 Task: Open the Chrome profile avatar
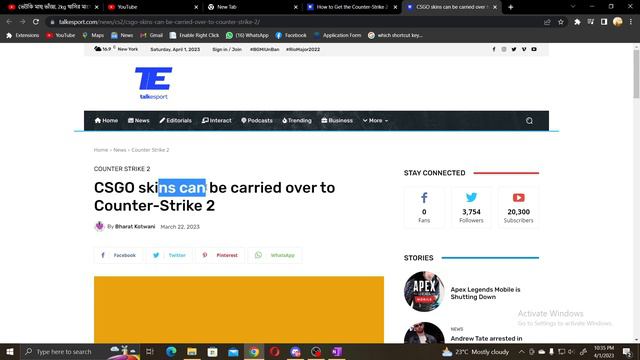[618, 22]
